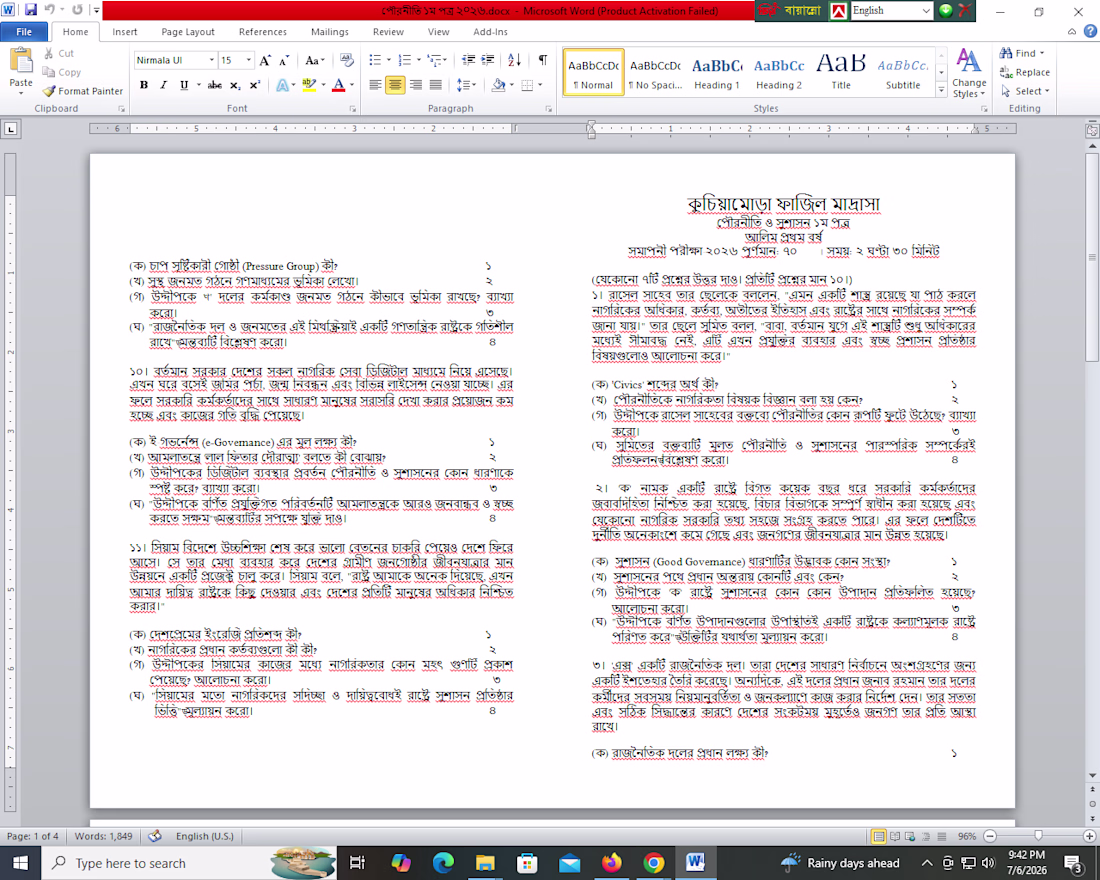Toggle Bold formatting
Screen dimensions: 1100x880
pos(144,85)
